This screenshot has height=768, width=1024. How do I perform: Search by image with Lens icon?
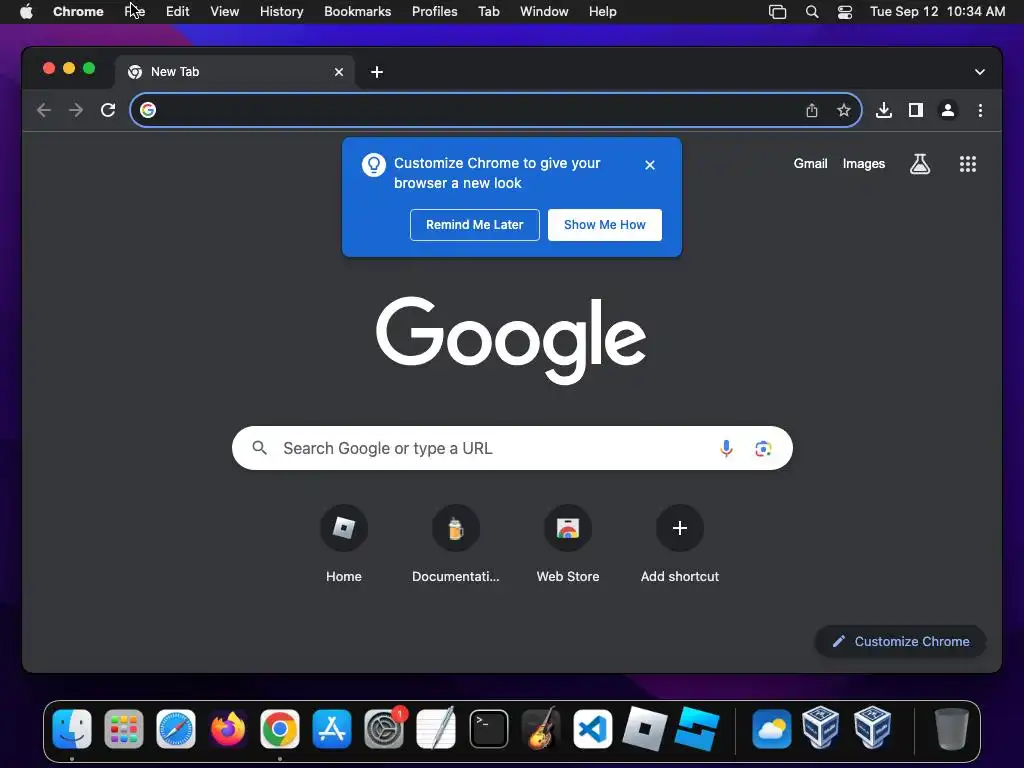coord(763,448)
